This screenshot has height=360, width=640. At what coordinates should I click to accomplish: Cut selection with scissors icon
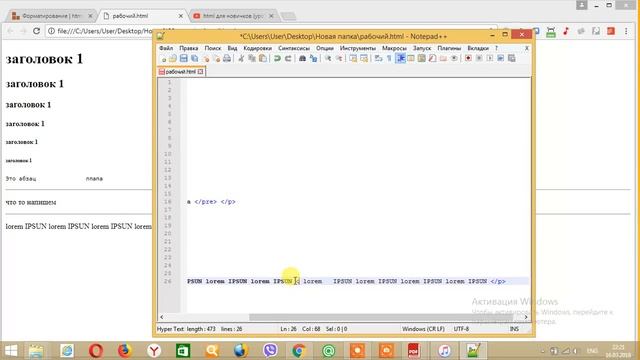(241, 58)
